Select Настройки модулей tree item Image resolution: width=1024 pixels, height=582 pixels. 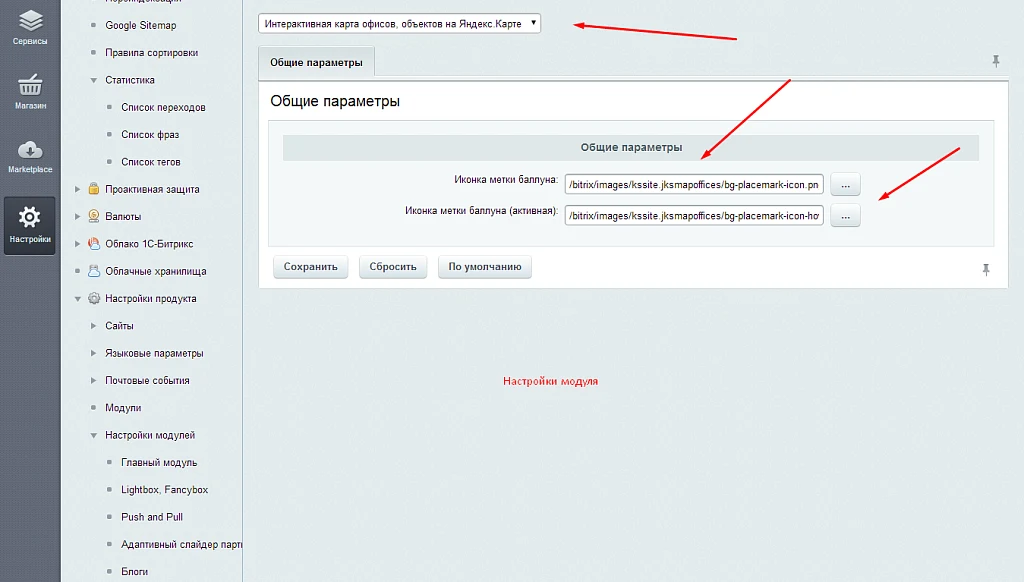point(150,435)
